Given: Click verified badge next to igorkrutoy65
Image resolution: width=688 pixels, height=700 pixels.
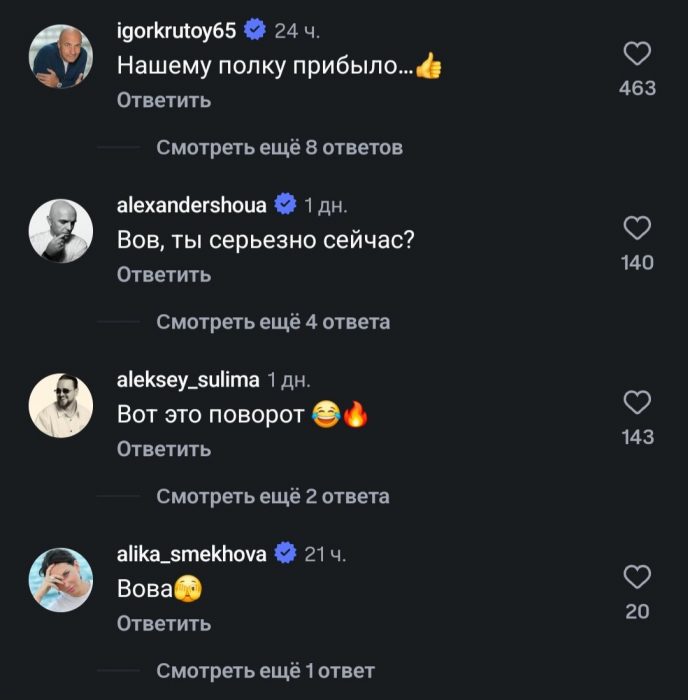Looking at the screenshot, I should 255,31.
